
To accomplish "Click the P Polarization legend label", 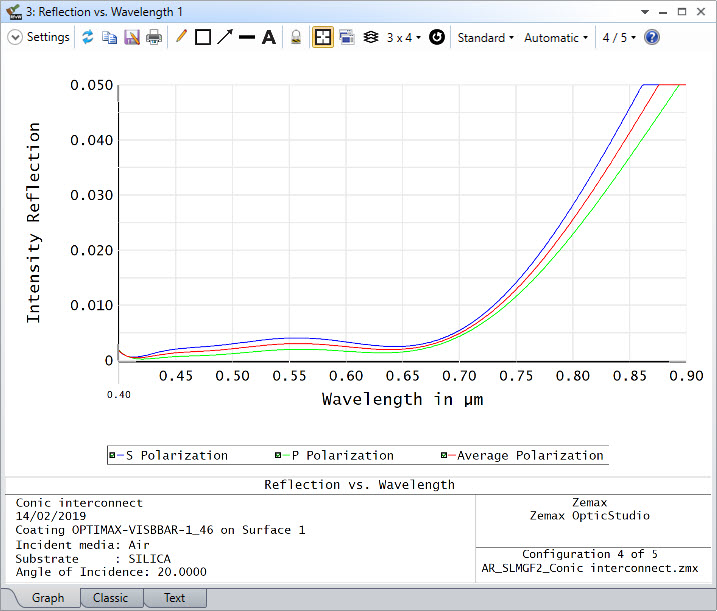I will click(342, 456).
